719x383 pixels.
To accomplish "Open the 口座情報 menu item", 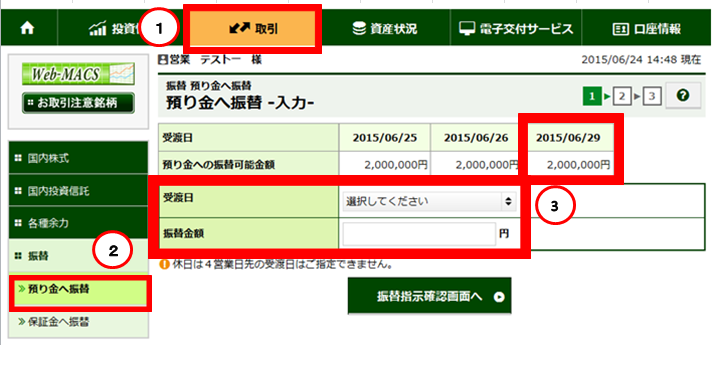I will (x=647, y=28).
